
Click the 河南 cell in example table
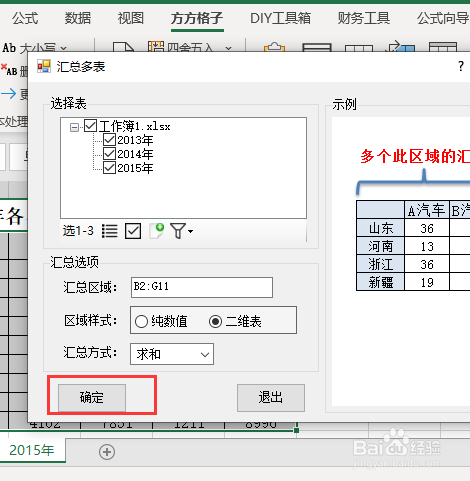pos(381,246)
